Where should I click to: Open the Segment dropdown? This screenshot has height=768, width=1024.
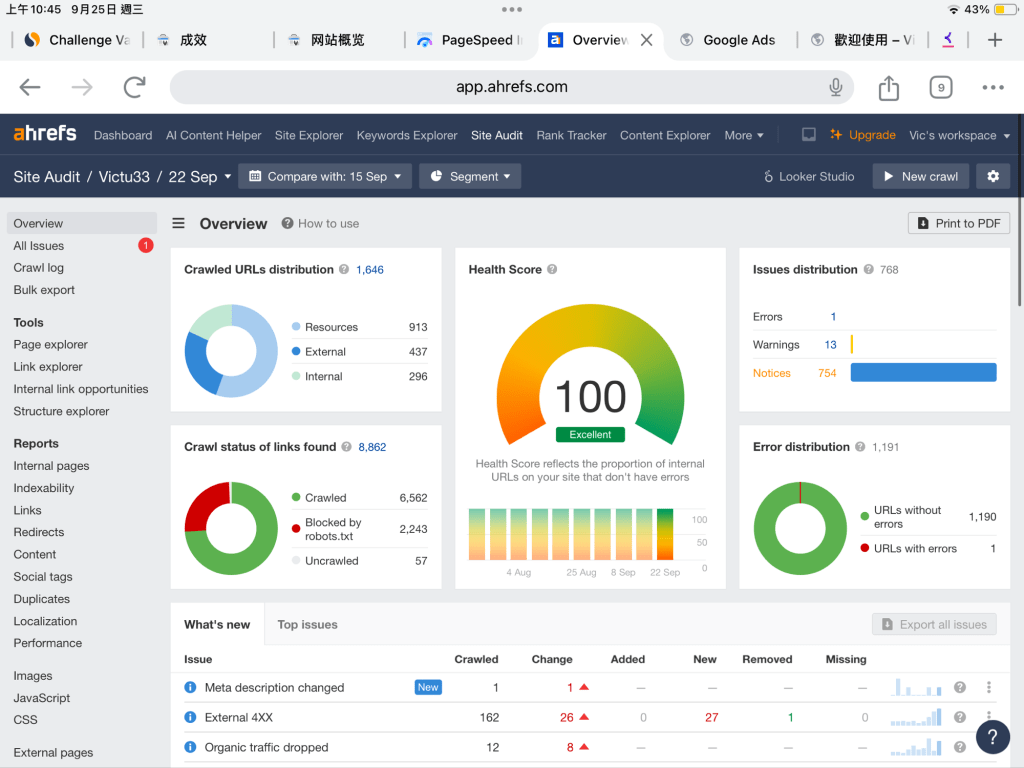[x=470, y=176]
